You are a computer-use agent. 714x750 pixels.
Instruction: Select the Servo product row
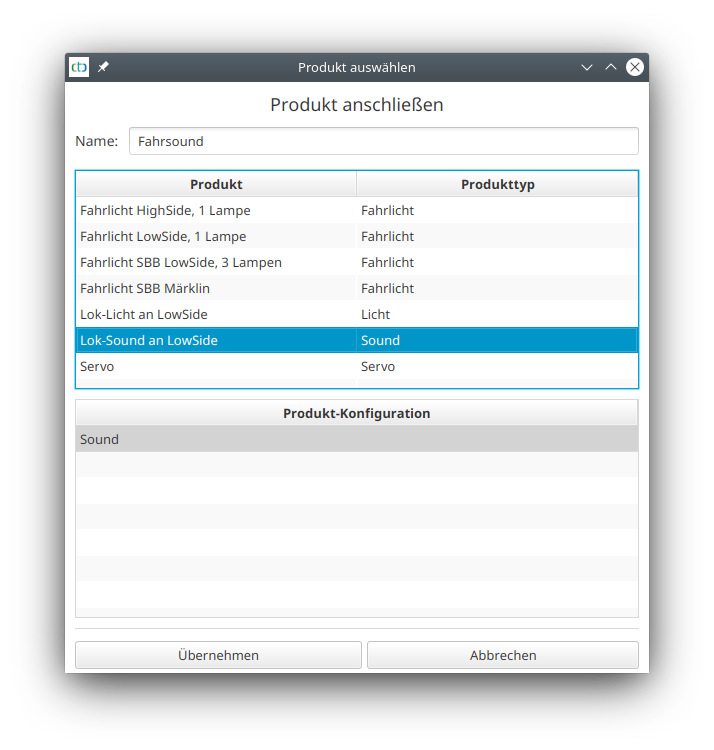(97, 367)
